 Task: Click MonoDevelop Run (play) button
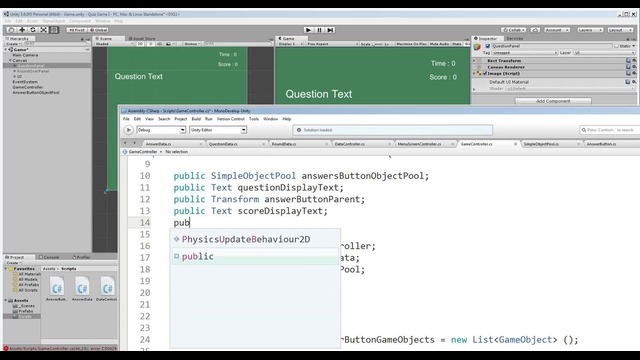128,130
